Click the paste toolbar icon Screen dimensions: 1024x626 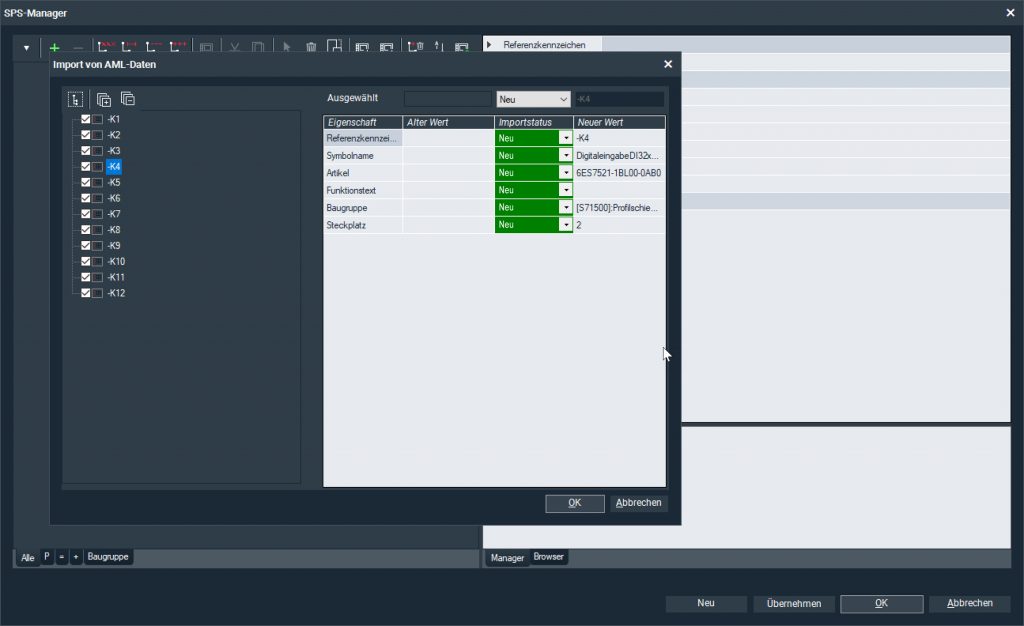[x=257, y=47]
